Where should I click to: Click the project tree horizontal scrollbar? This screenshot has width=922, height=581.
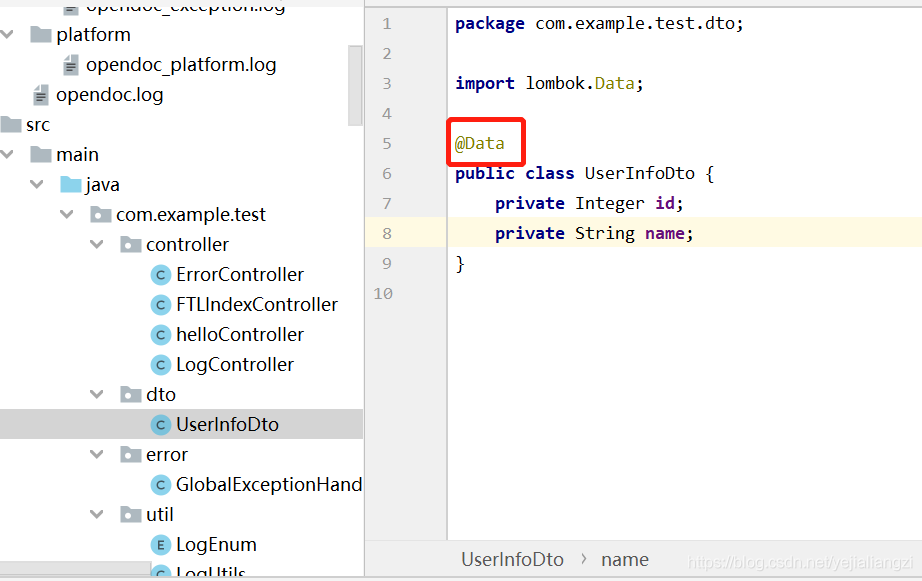pyautogui.click(x=75, y=569)
